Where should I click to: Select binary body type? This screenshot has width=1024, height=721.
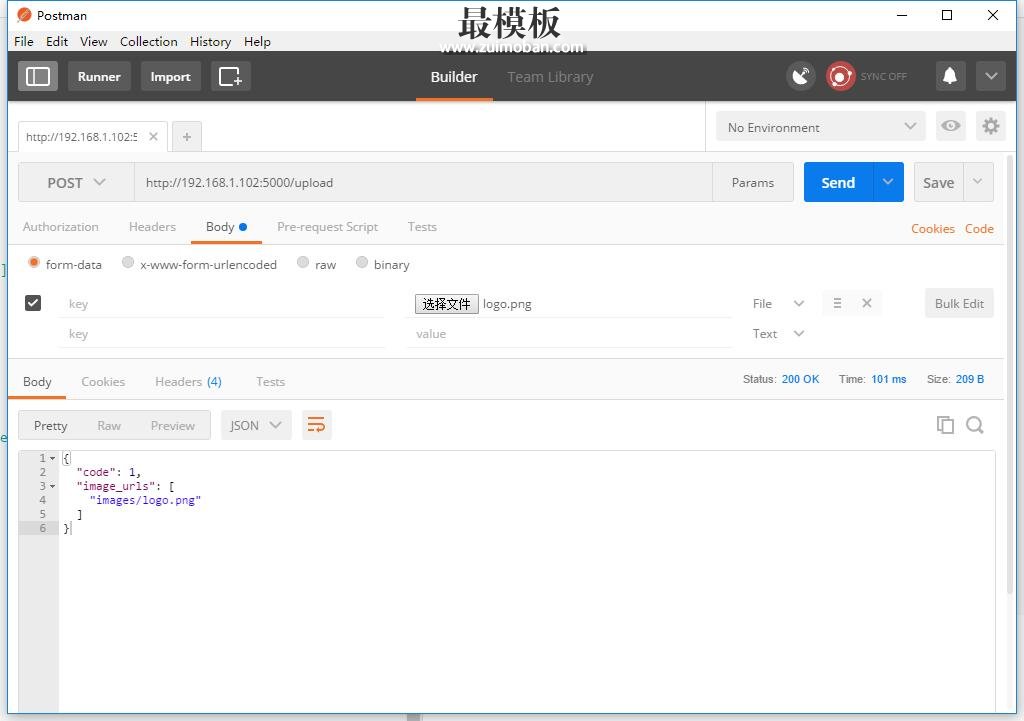pos(362,263)
